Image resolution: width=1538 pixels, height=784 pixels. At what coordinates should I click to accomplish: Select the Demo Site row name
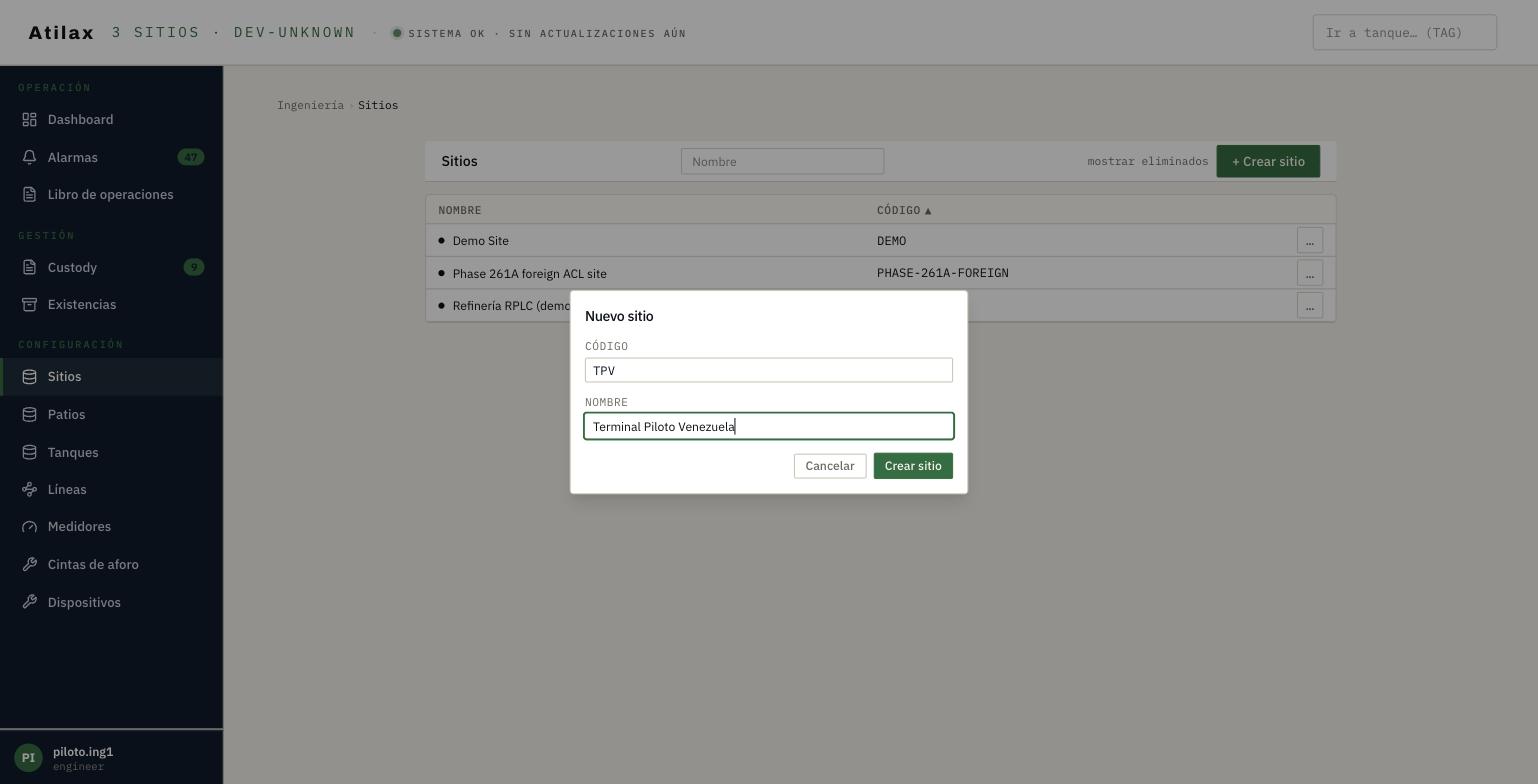point(481,241)
